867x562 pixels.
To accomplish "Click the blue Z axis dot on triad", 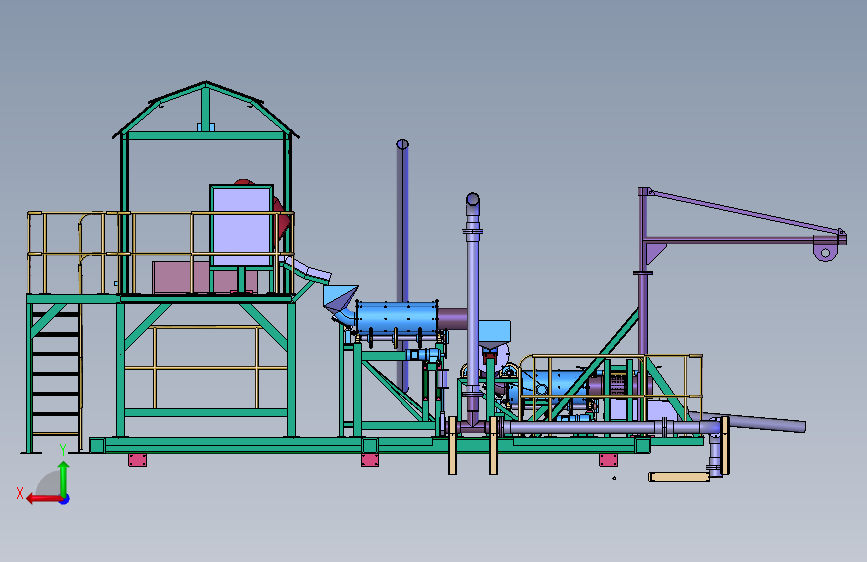I will pyautogui.click(x=65, y=499).
